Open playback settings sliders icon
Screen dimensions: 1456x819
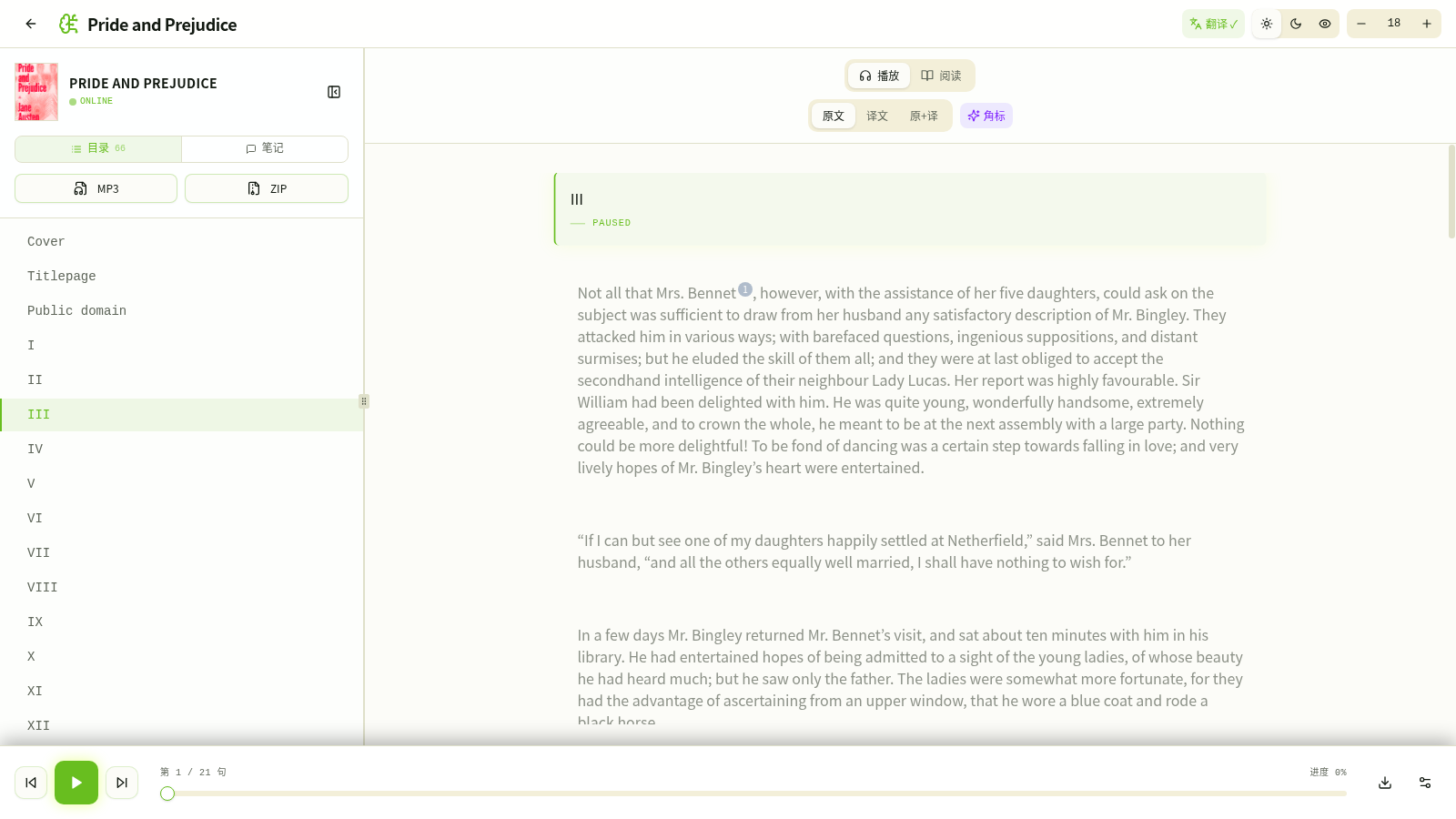pos(1425,783)
